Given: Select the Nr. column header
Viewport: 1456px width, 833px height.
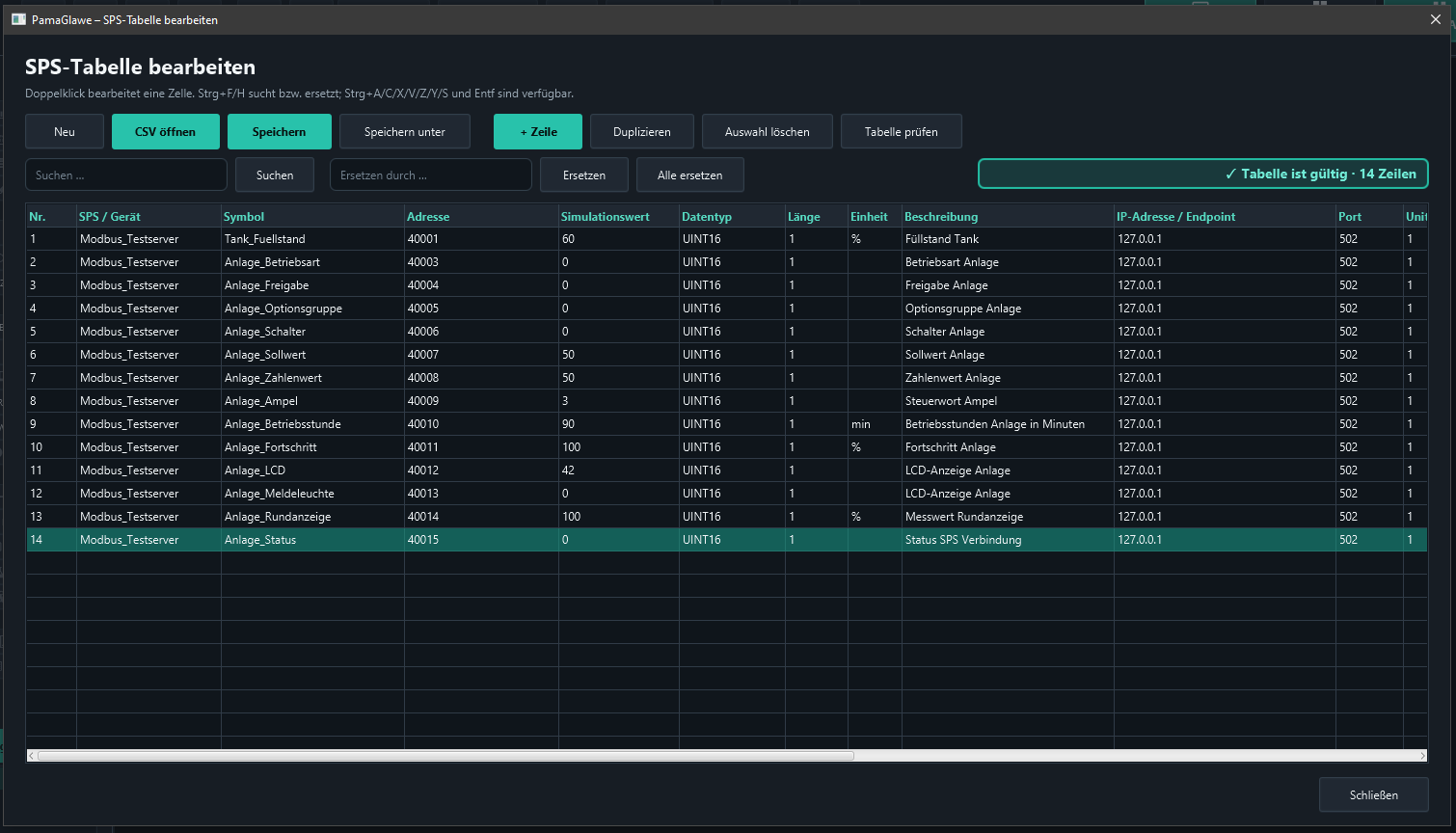Looking at the screenshot, I should click(51, 217).
